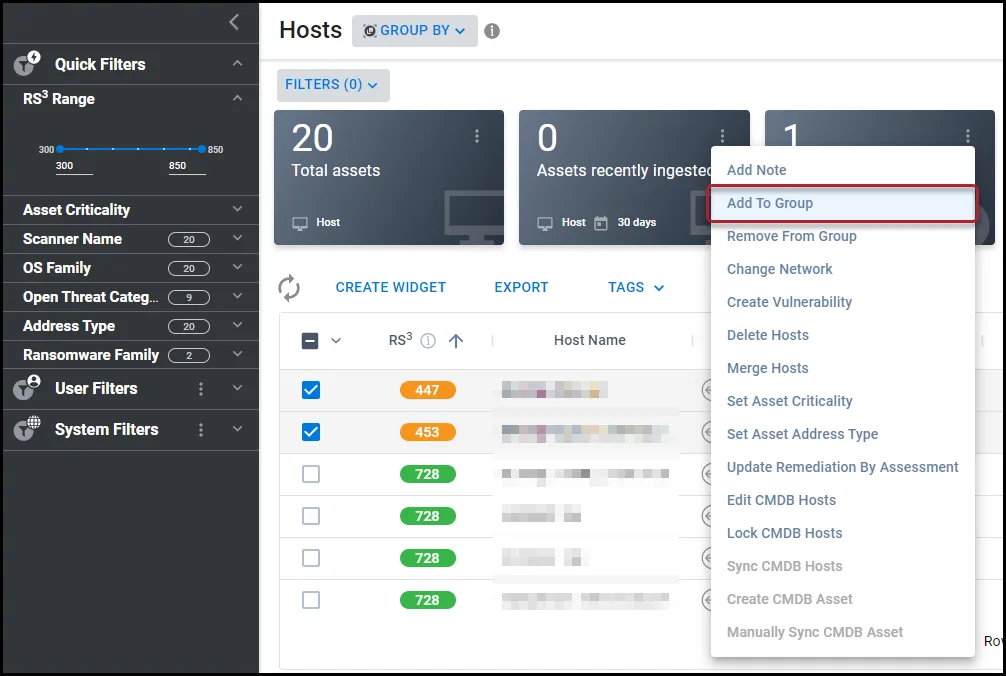
Task: Check the third host row scored 728
Action: 311,558
